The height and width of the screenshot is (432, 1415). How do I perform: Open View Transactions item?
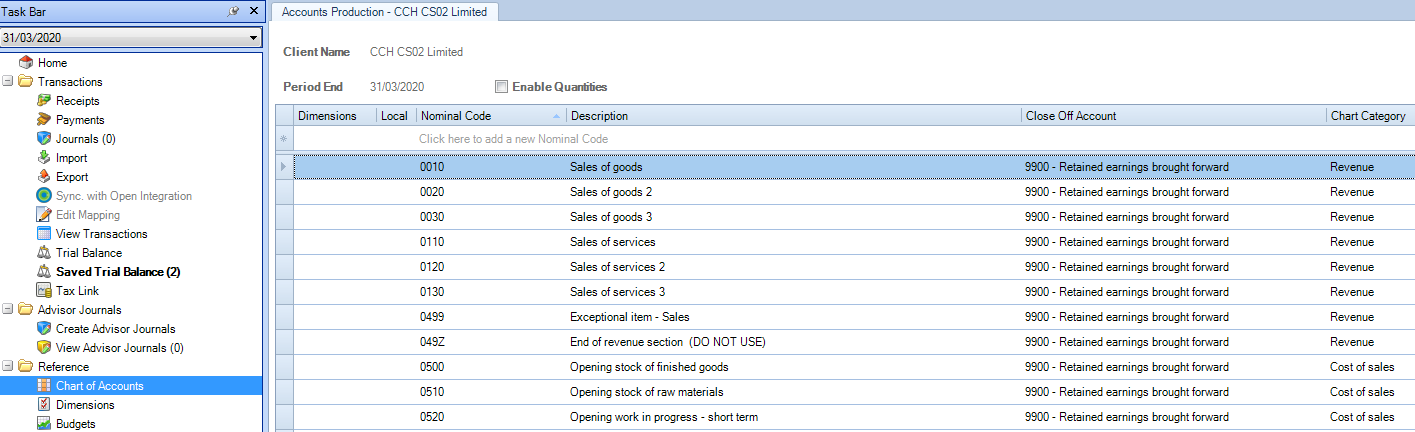(x=102, y=234)
